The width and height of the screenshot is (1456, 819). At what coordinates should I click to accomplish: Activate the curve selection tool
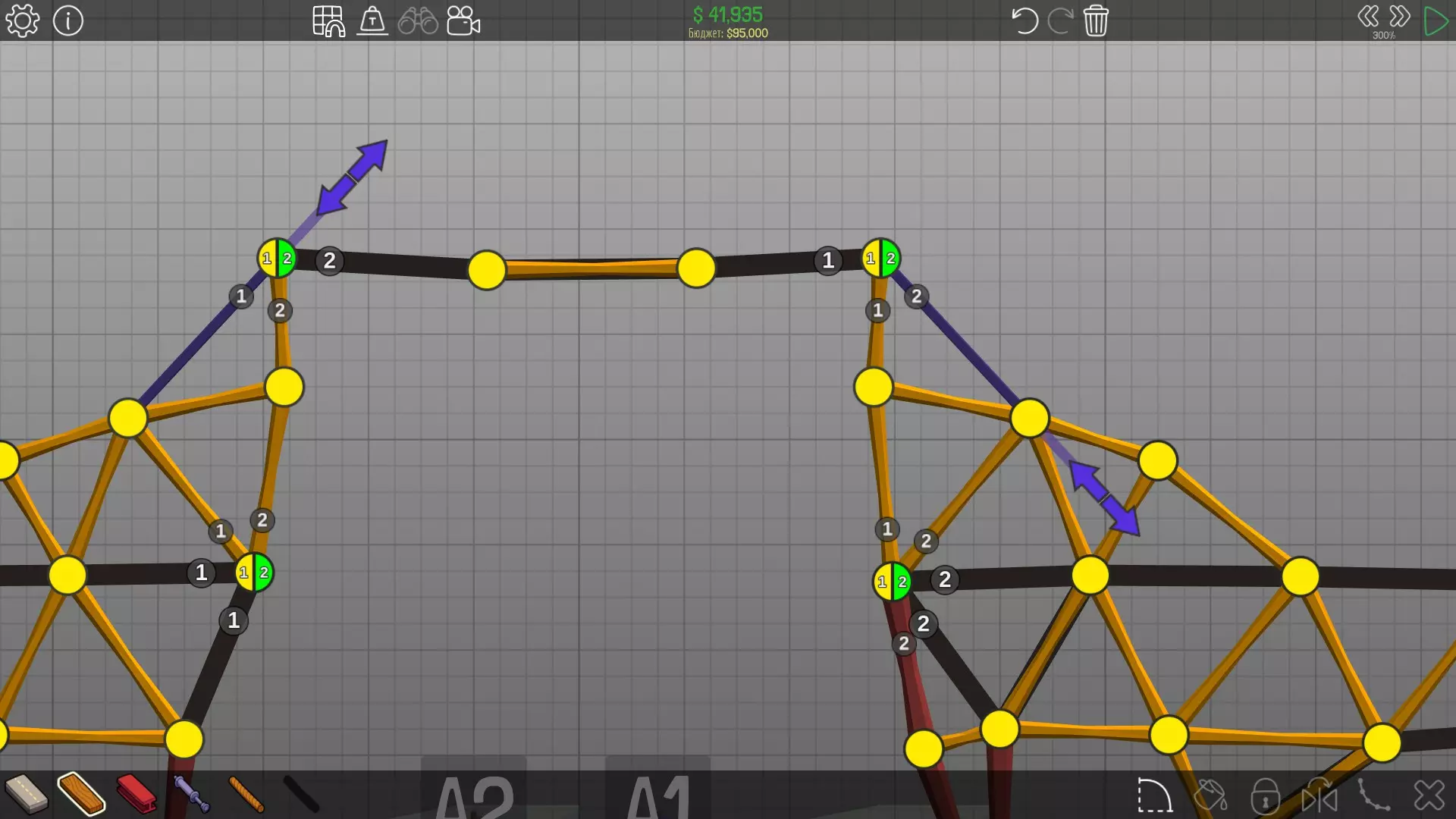(x=1154, y=795)
